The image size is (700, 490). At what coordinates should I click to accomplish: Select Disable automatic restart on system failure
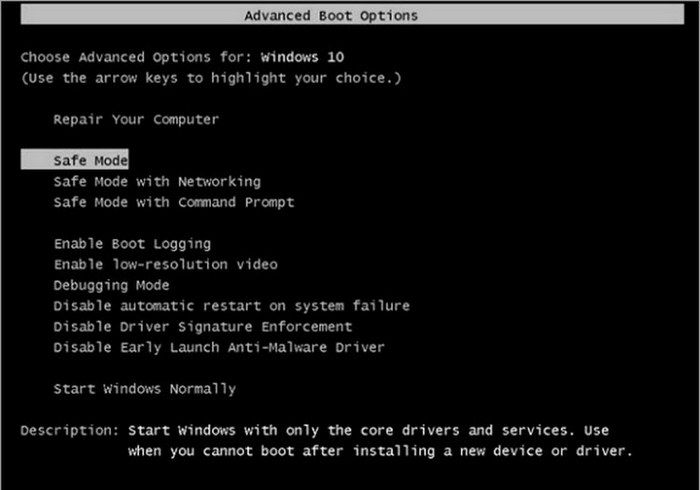click(232, 306)
